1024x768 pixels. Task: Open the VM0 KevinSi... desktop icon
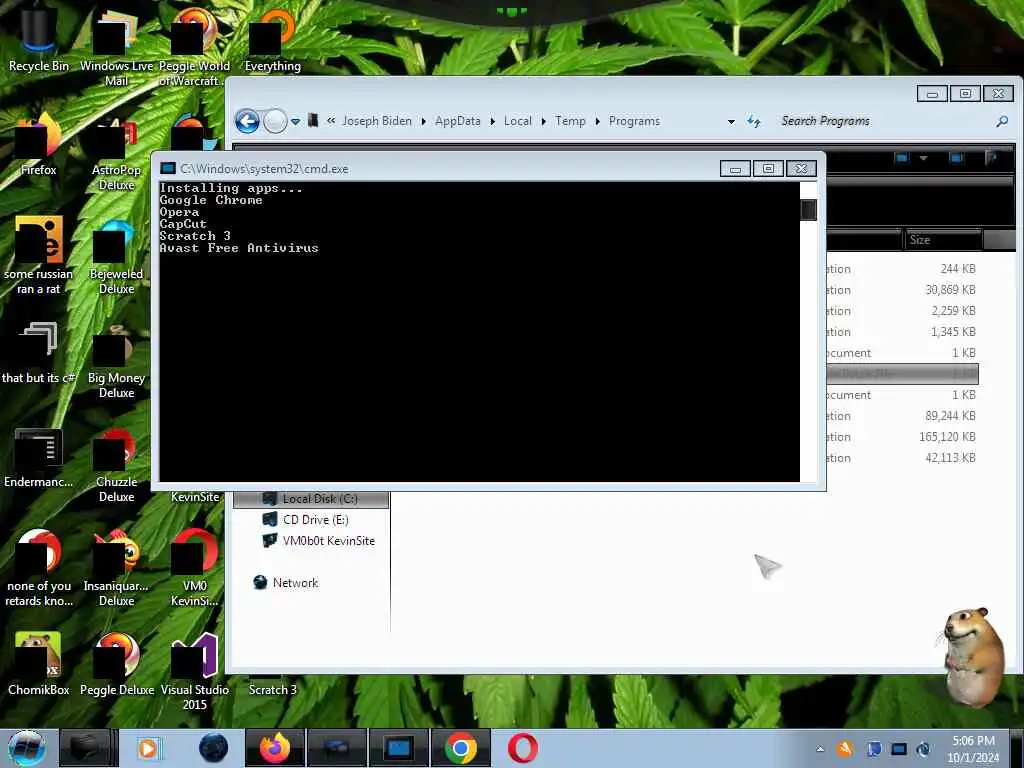point(194,568)
